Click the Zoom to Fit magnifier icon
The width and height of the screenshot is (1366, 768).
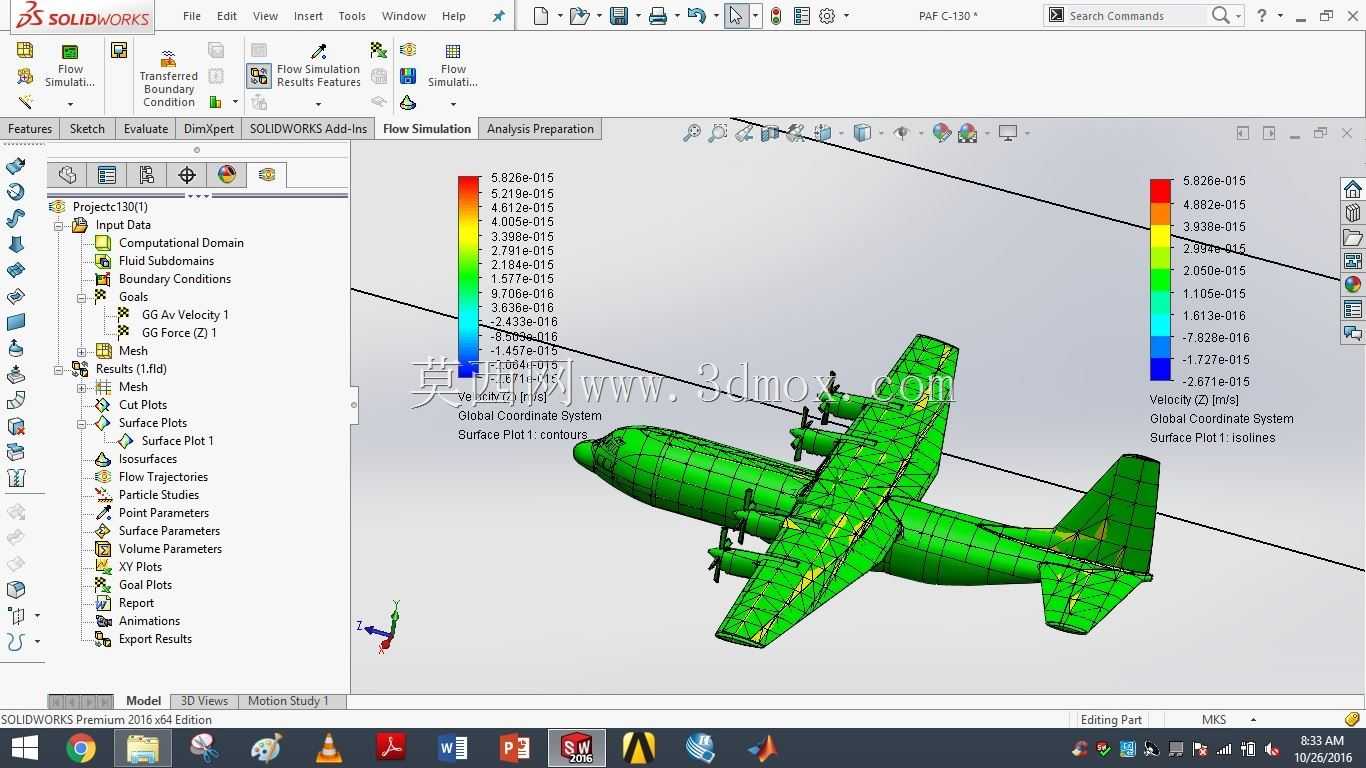pos(692,133)
